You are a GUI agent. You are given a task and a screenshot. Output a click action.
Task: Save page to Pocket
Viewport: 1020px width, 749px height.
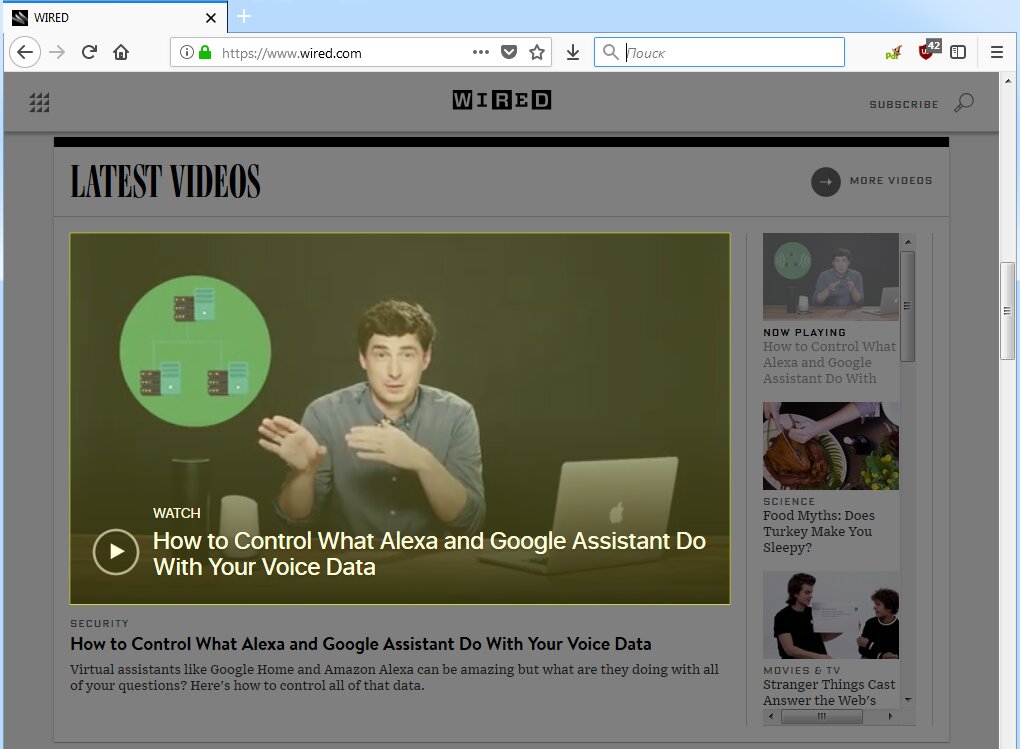509,52
